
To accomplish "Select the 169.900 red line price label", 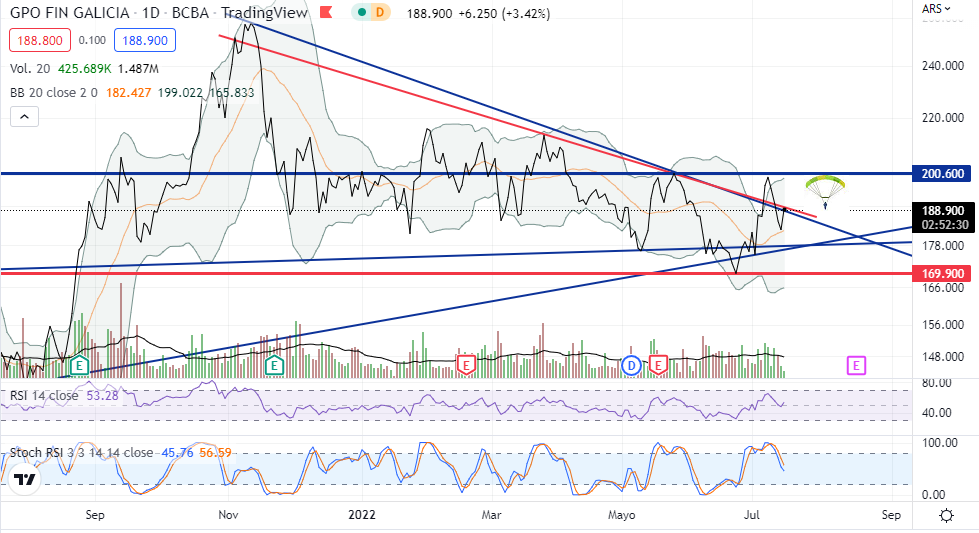I will pyautogui.click(x=943, y=273).
